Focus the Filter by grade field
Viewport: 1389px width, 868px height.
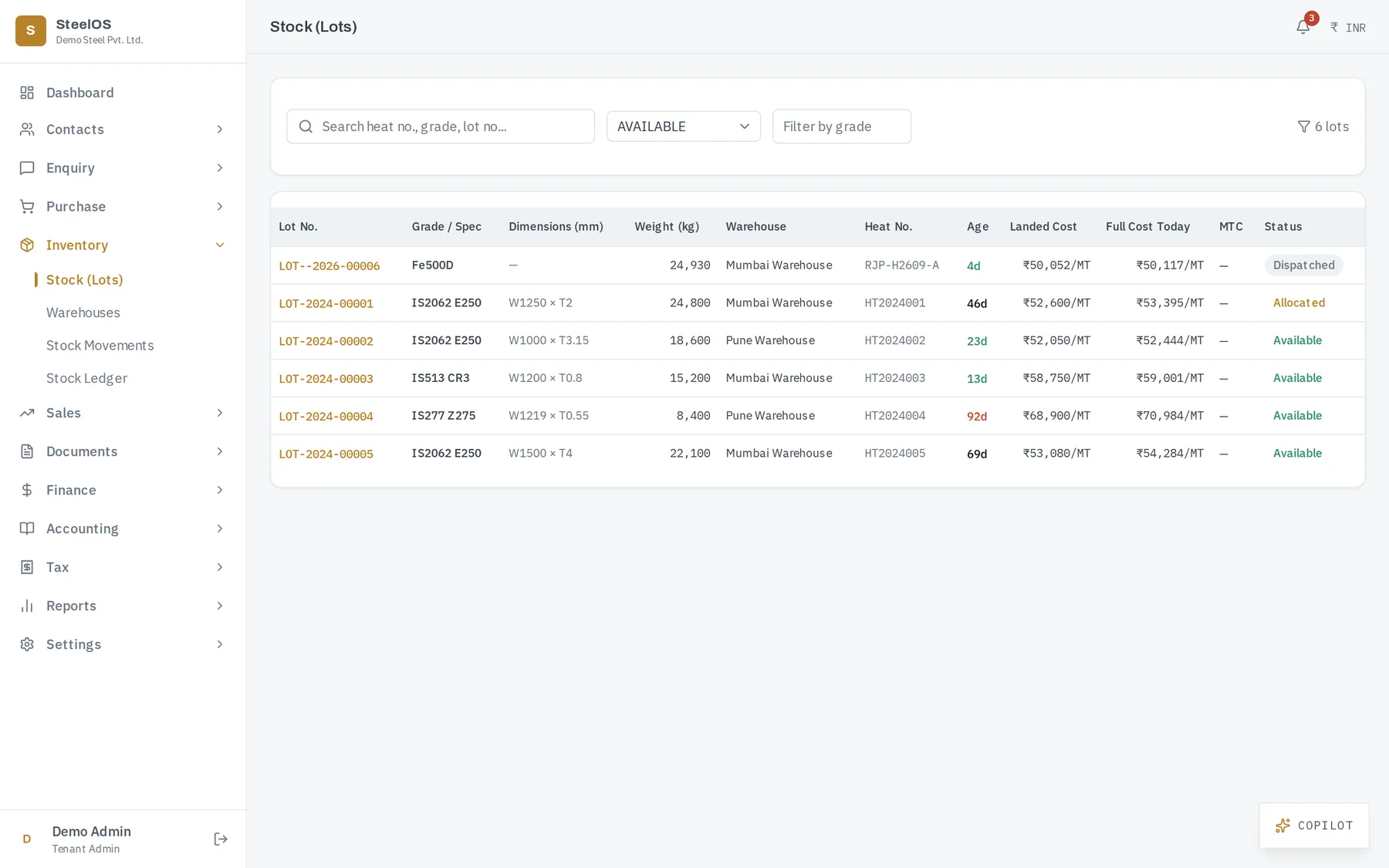point(841,127)
